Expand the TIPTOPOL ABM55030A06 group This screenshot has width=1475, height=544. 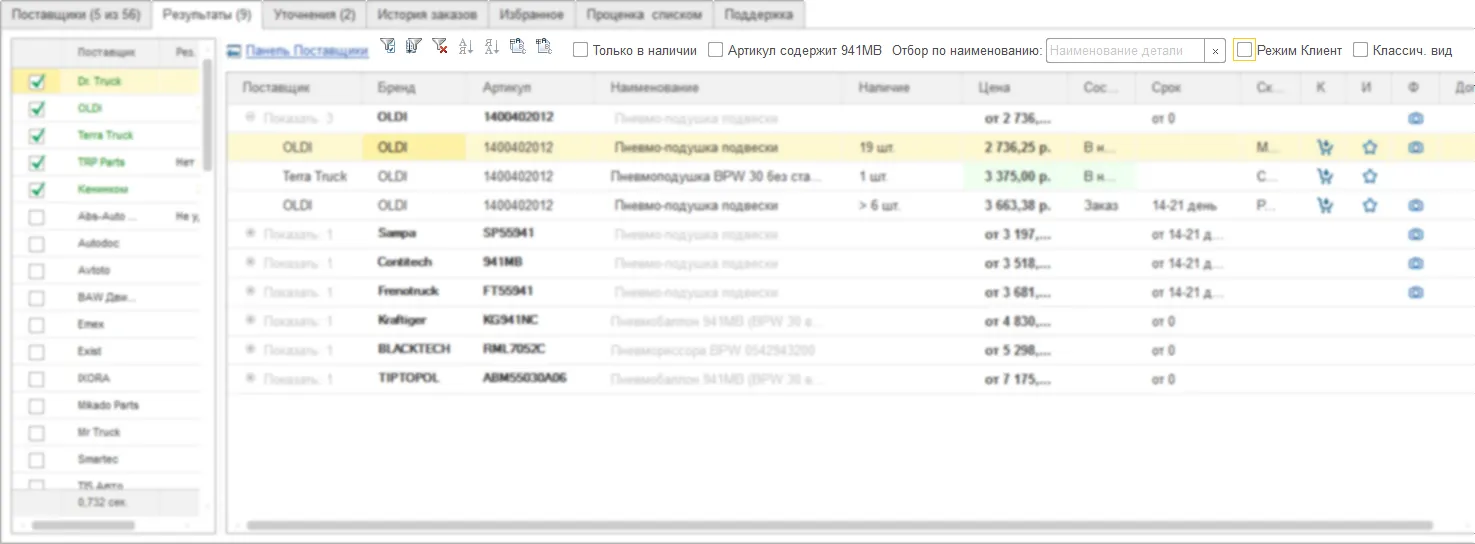[250, 379]
